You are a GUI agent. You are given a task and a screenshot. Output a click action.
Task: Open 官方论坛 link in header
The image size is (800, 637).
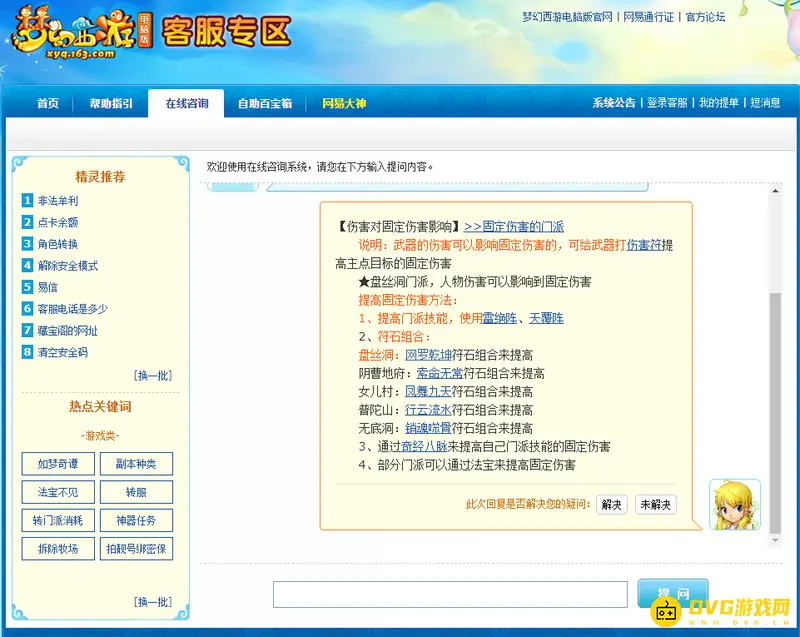705,17
